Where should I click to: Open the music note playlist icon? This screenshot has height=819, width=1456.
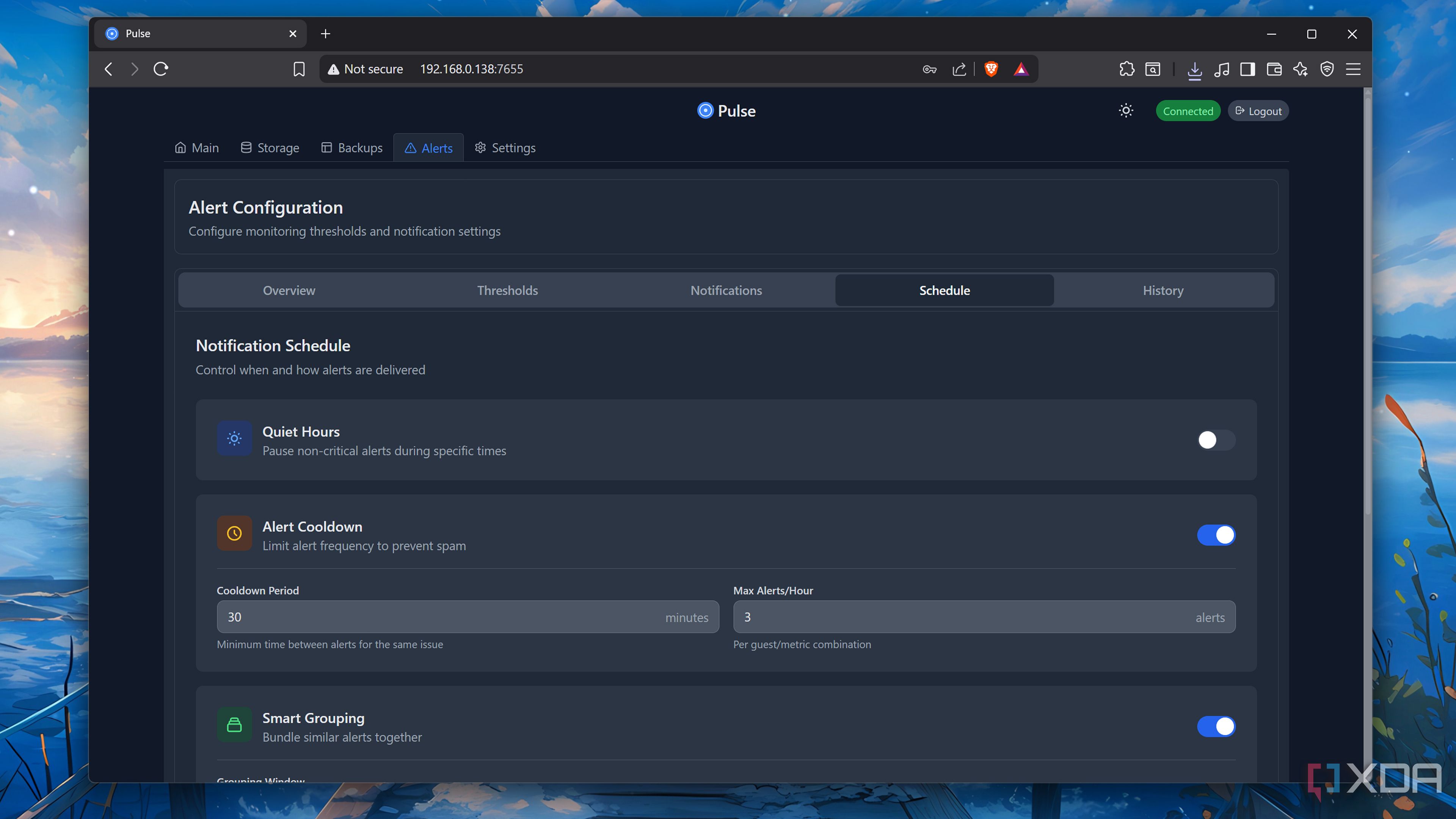pos(1221,69)
